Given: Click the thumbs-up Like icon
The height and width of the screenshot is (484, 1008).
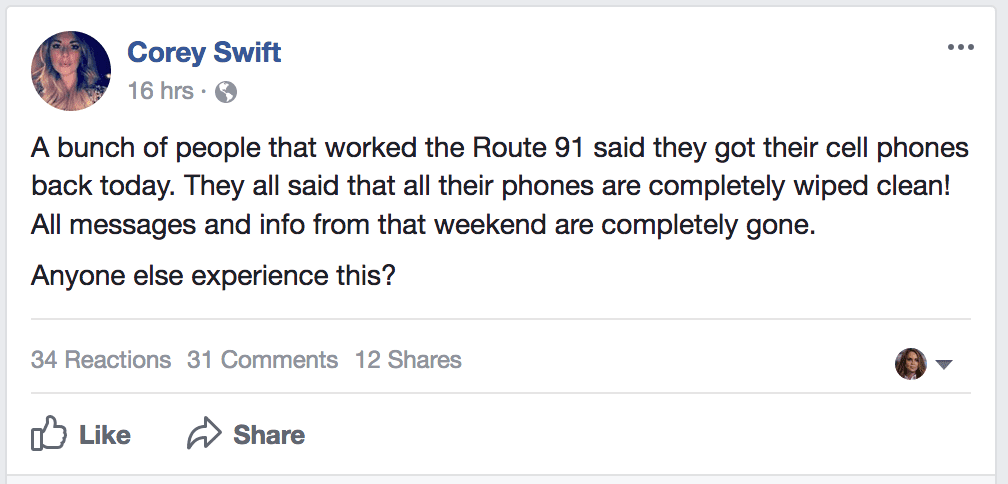Looking at the screenshot, I should click(x=48, y=435).
